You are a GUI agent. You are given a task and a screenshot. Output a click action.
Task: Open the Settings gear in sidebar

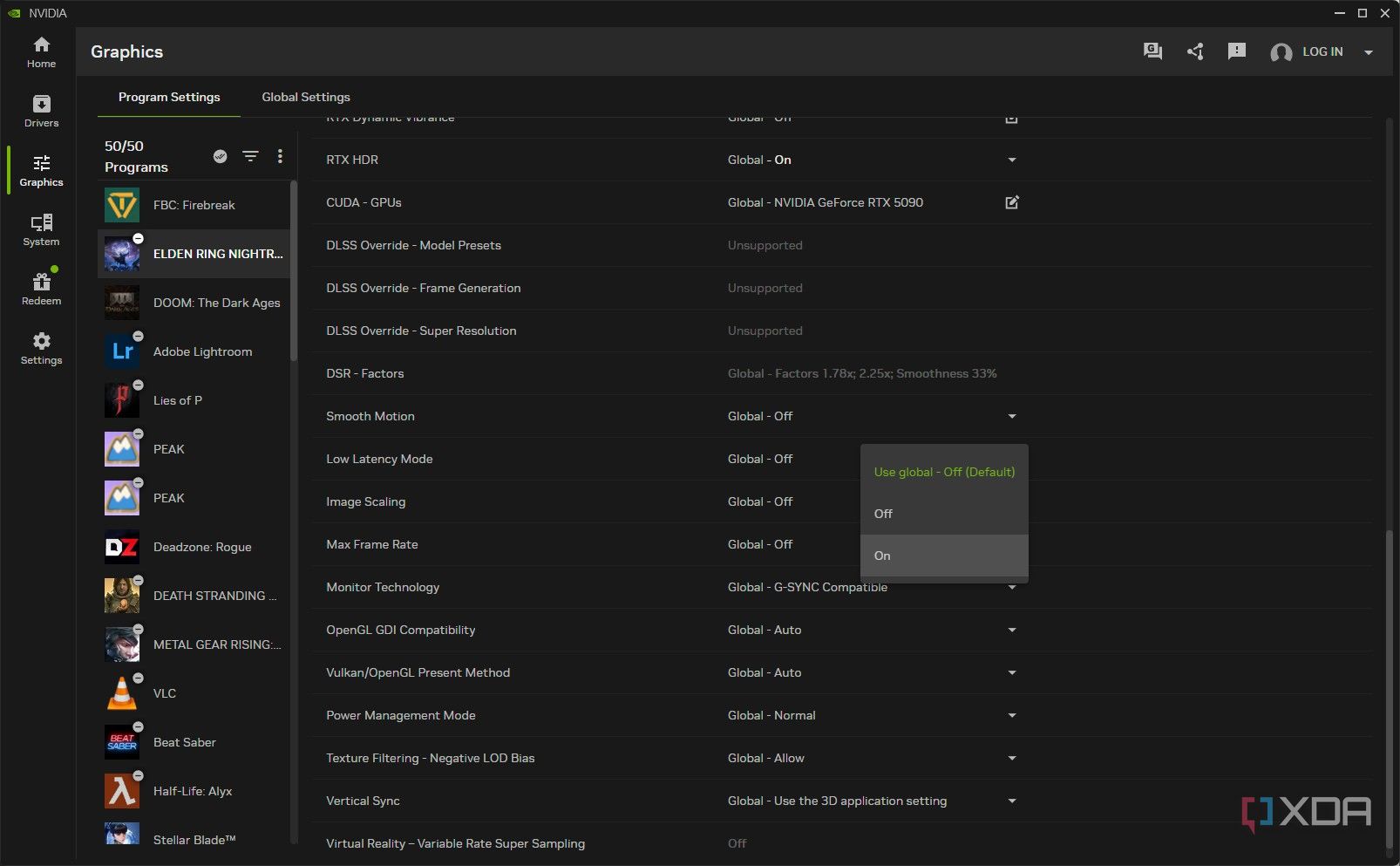click(x=41, y=349)
